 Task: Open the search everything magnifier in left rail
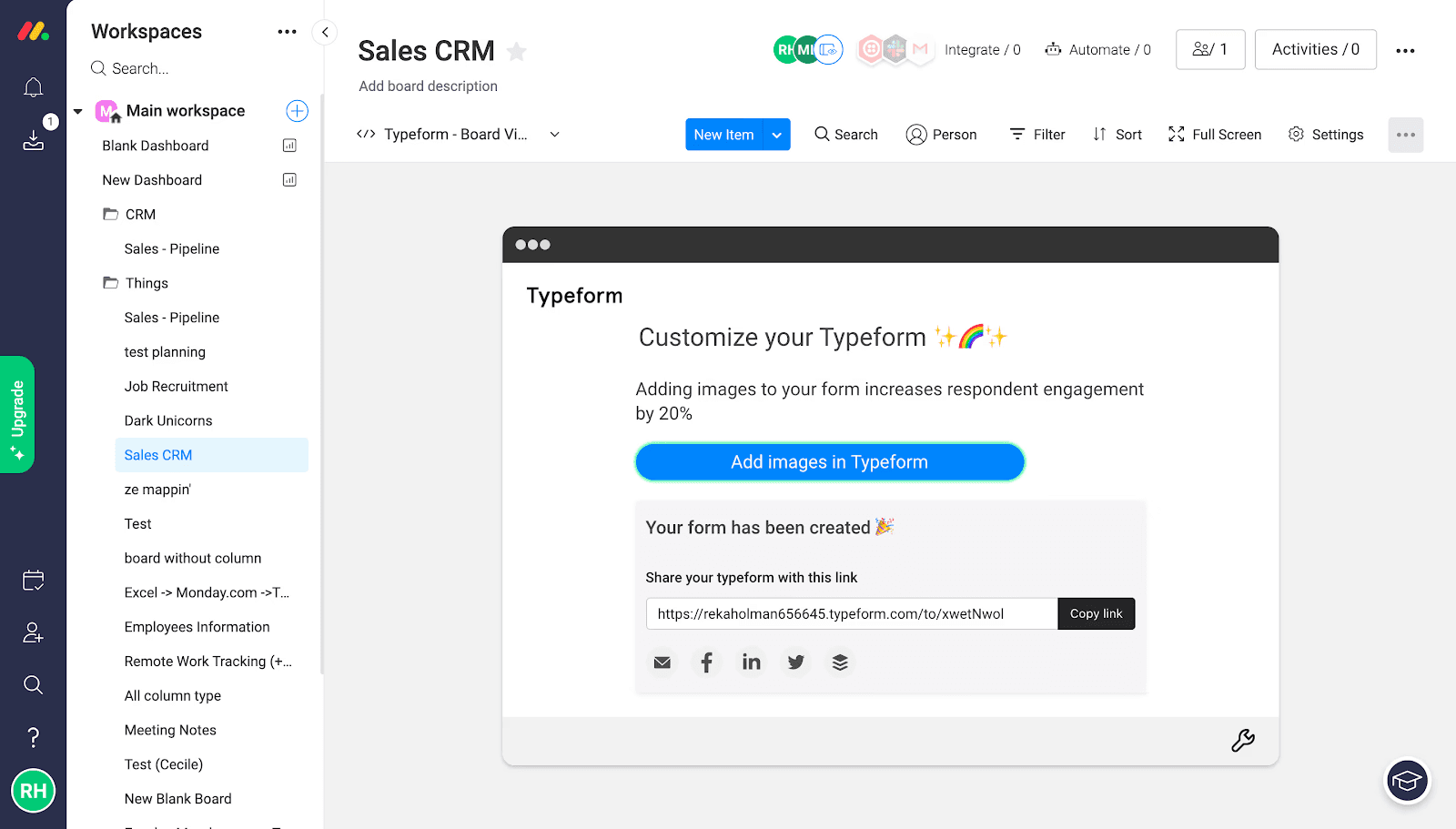(x=33, y=684)
